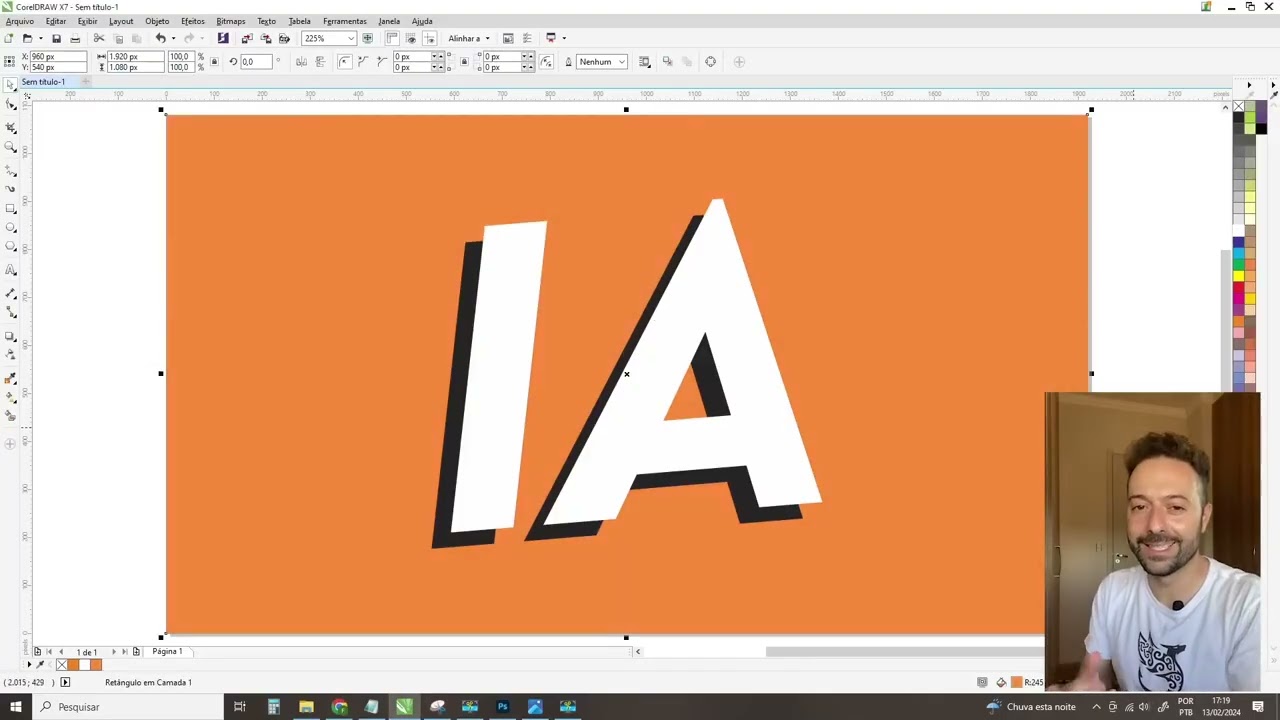Convert rectangle to curves
The image size is (1280, 720).
pyautogui.click(x=711, y=62)
